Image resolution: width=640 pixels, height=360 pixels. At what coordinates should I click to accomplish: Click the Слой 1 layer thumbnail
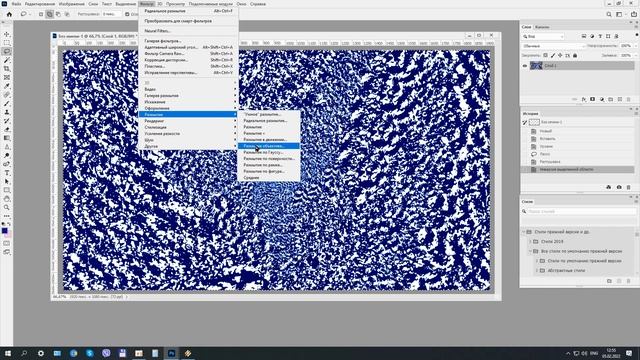point(536,65)
